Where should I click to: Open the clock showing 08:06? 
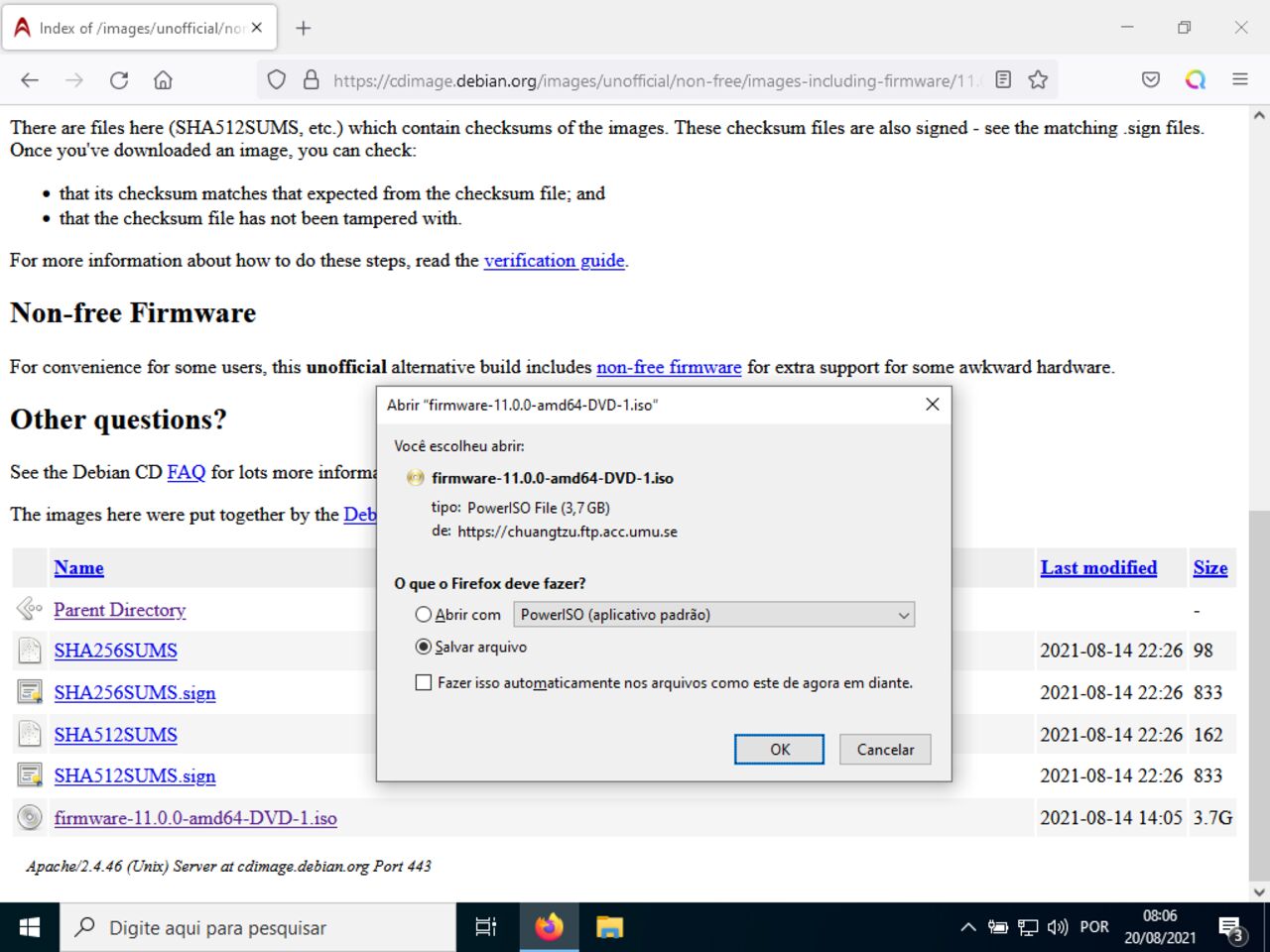[1160, 927]
